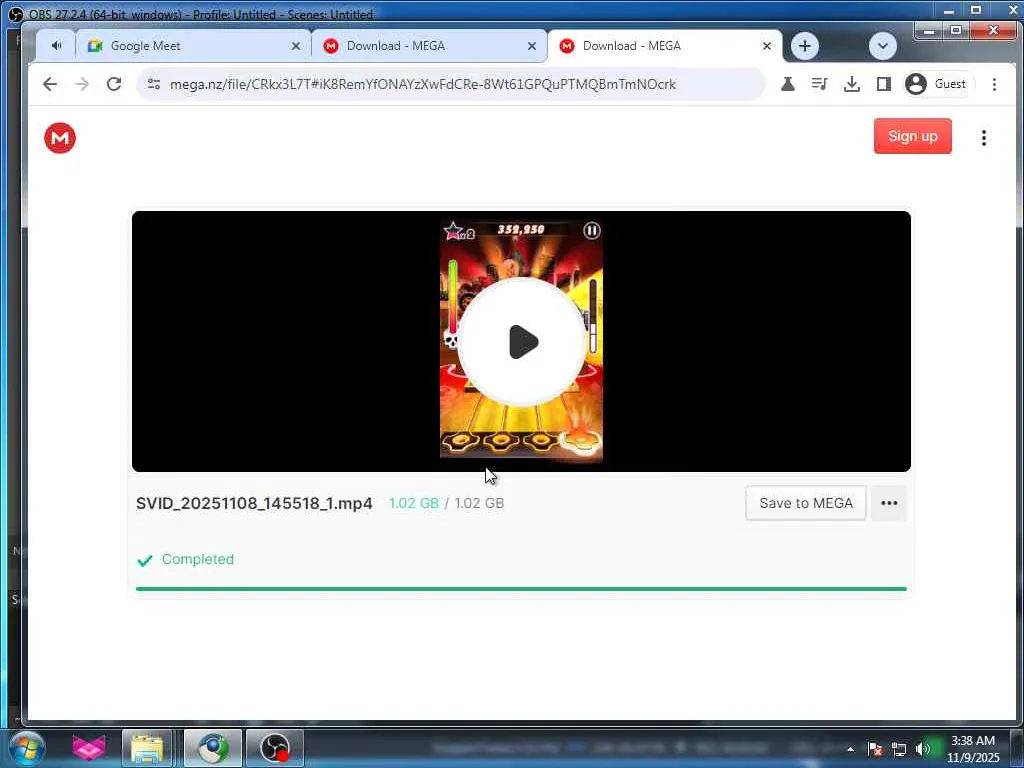
Task: Click the audio-playing speaker tab icon
Action: point(57,46)
